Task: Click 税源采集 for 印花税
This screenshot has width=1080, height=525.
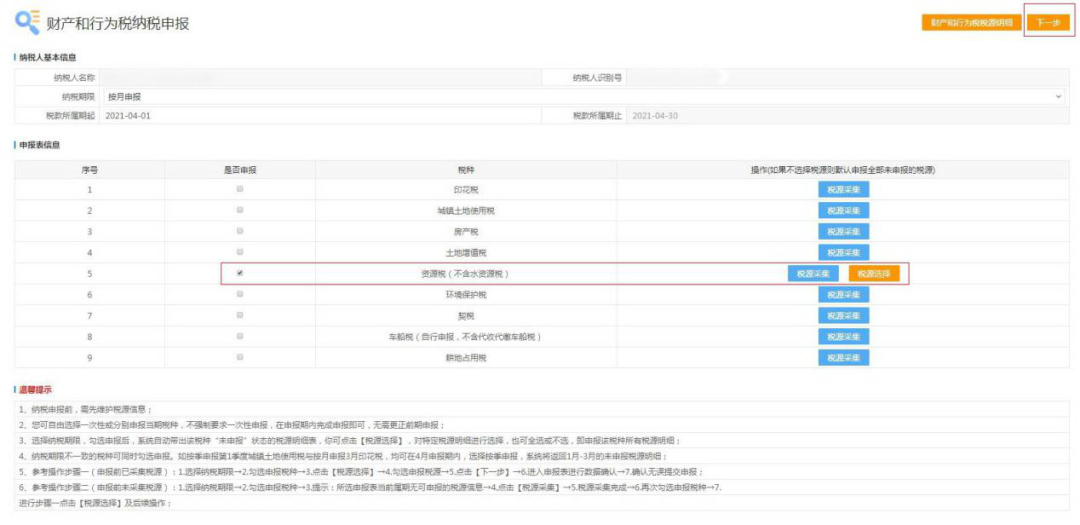Action: [843, 189]
